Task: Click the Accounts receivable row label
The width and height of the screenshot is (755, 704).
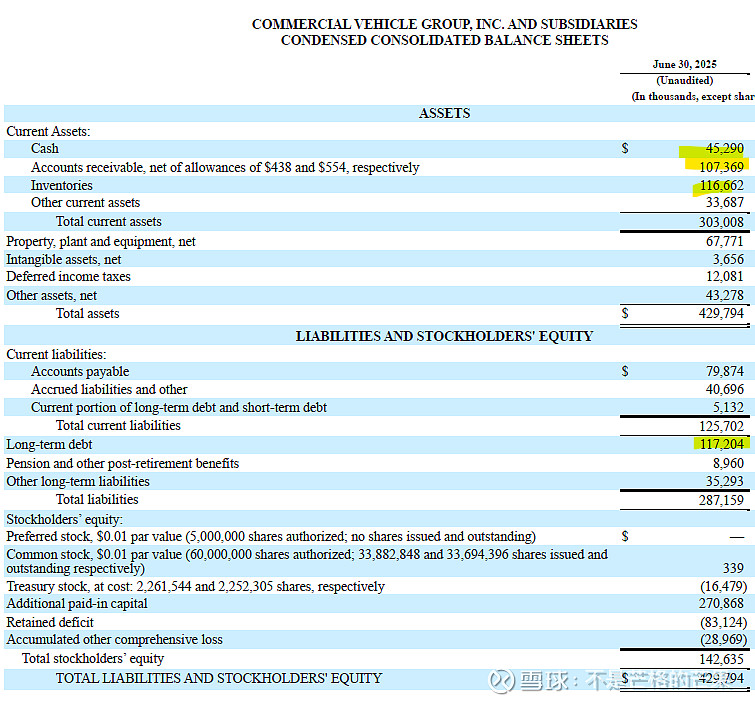Action: 225,168
